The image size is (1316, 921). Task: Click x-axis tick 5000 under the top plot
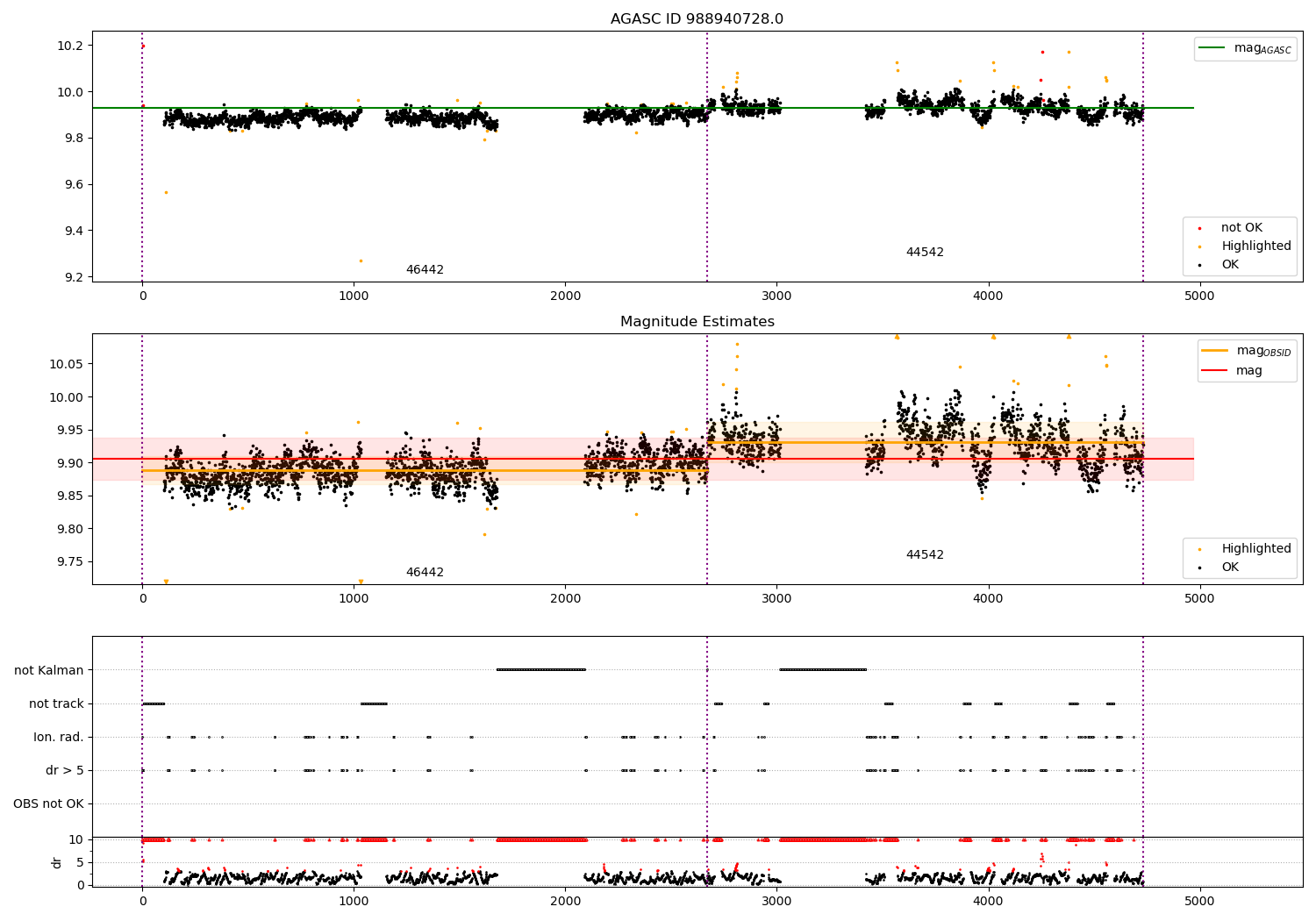click(1199, 296)
